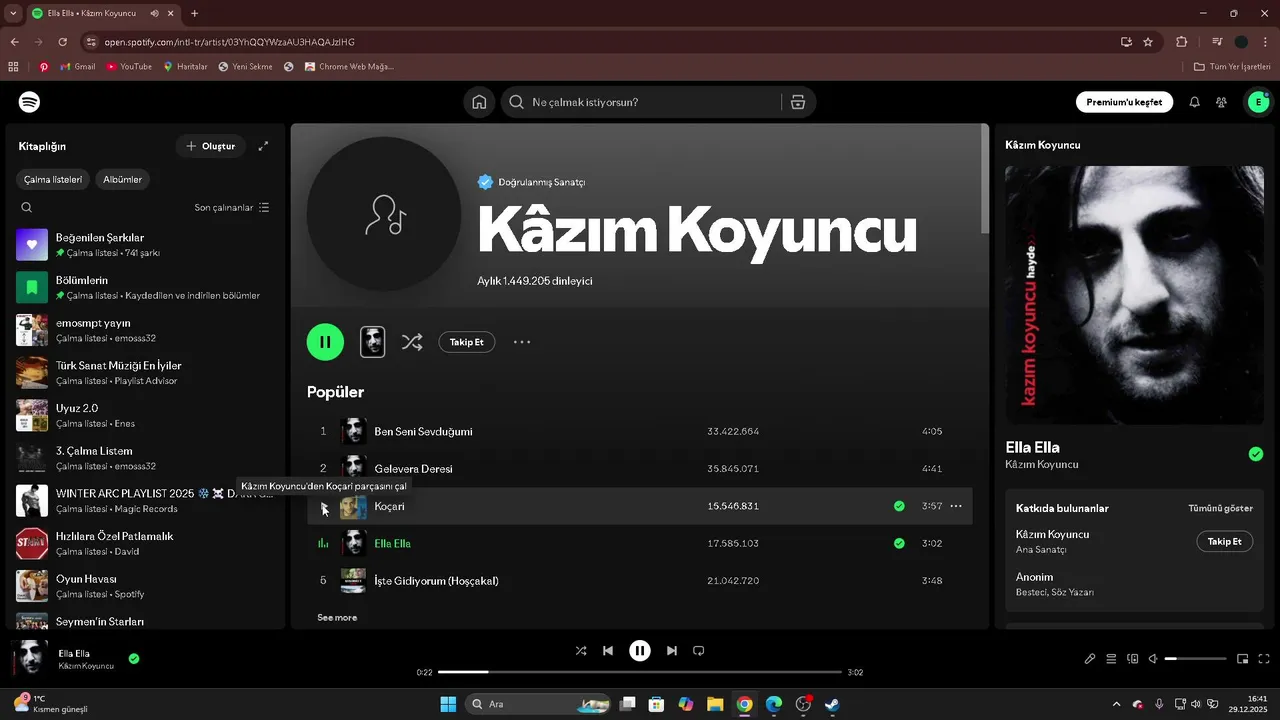
Task: Toggle saved checkmark in now playing panel
Action: tap(1256, 454)
